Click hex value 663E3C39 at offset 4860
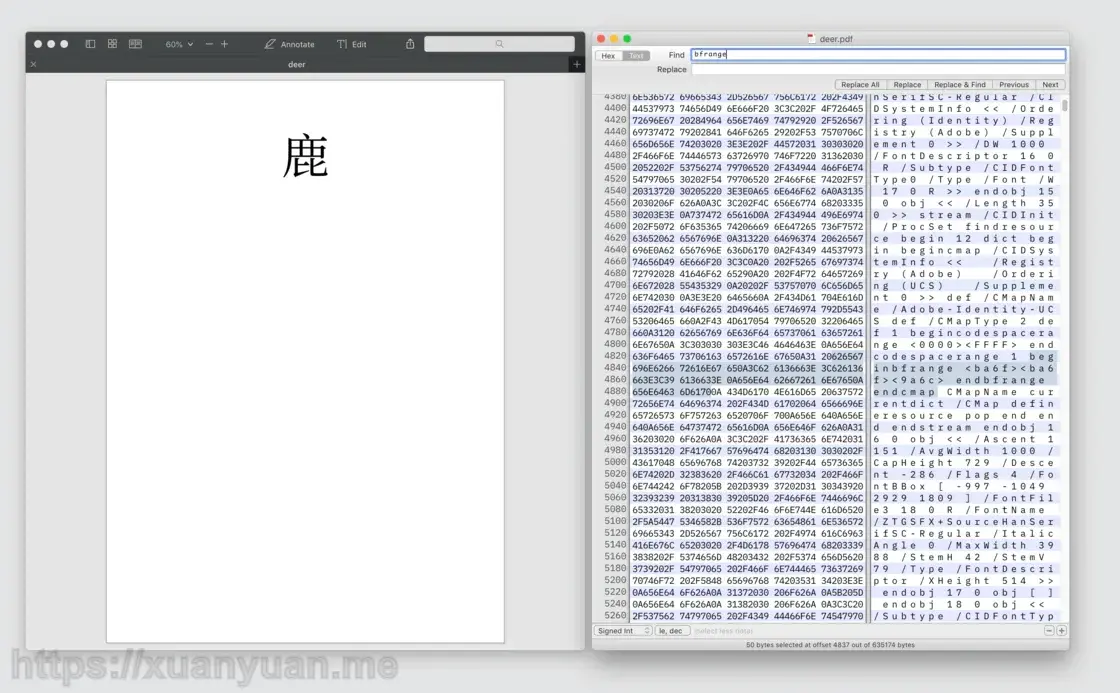The width and height of the screenshot is (1120, 693). coord(653,380)
